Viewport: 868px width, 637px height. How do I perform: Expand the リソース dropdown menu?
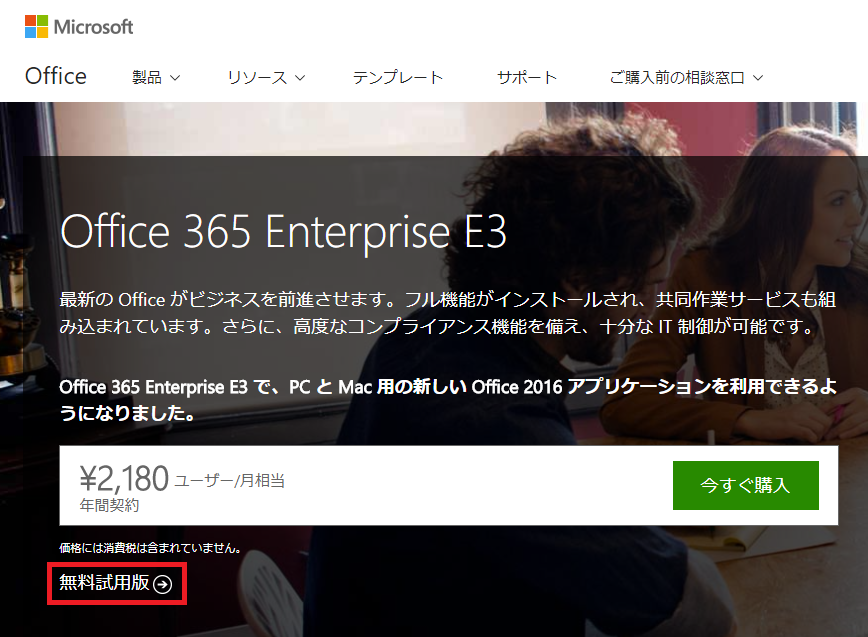click(x=266, y=77)
